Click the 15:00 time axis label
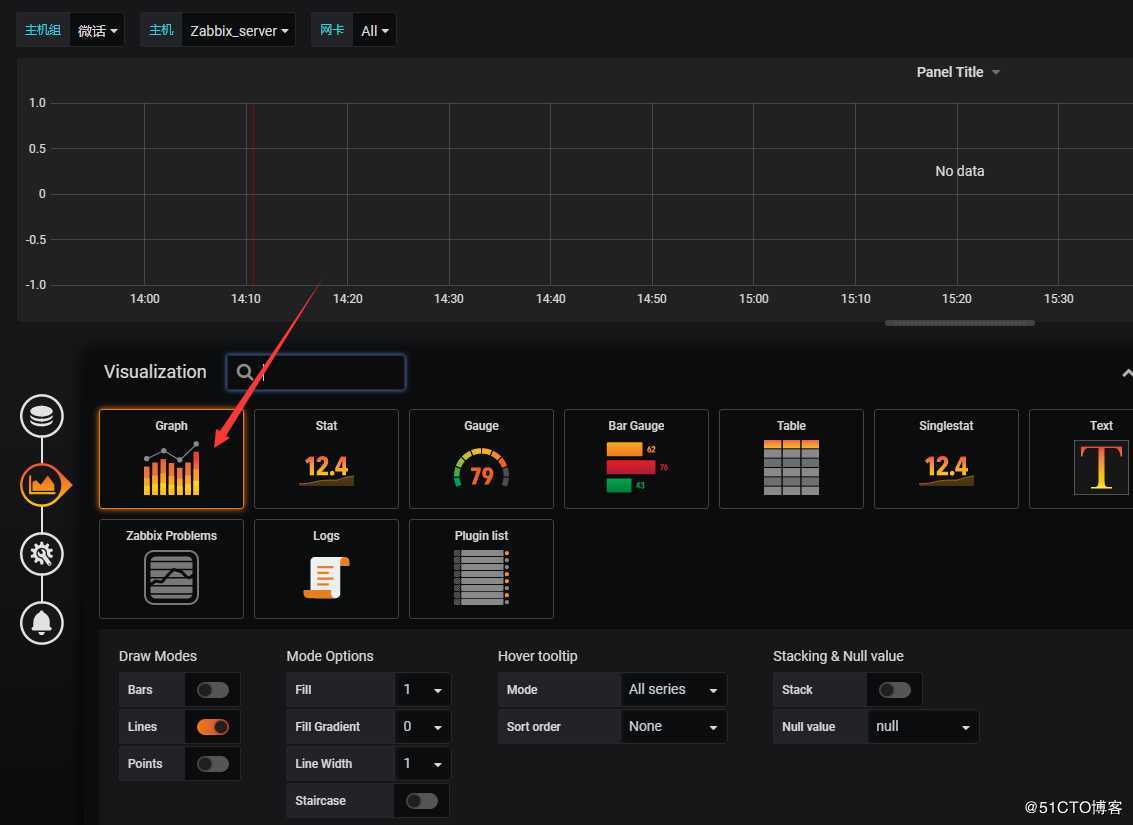The width and height of the screenshot is (1133, 825). coord(754,298)
